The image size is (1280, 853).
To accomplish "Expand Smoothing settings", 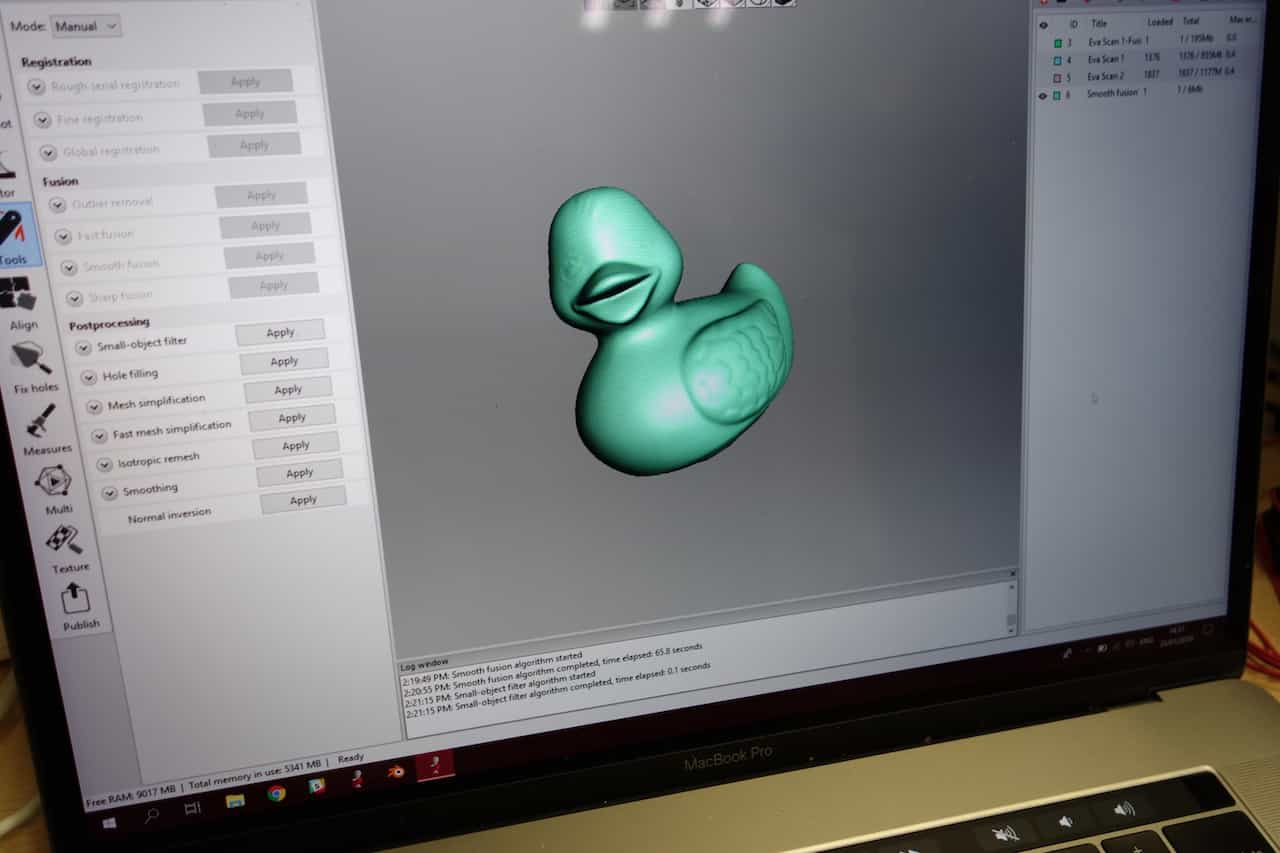I will coord(109,493).
